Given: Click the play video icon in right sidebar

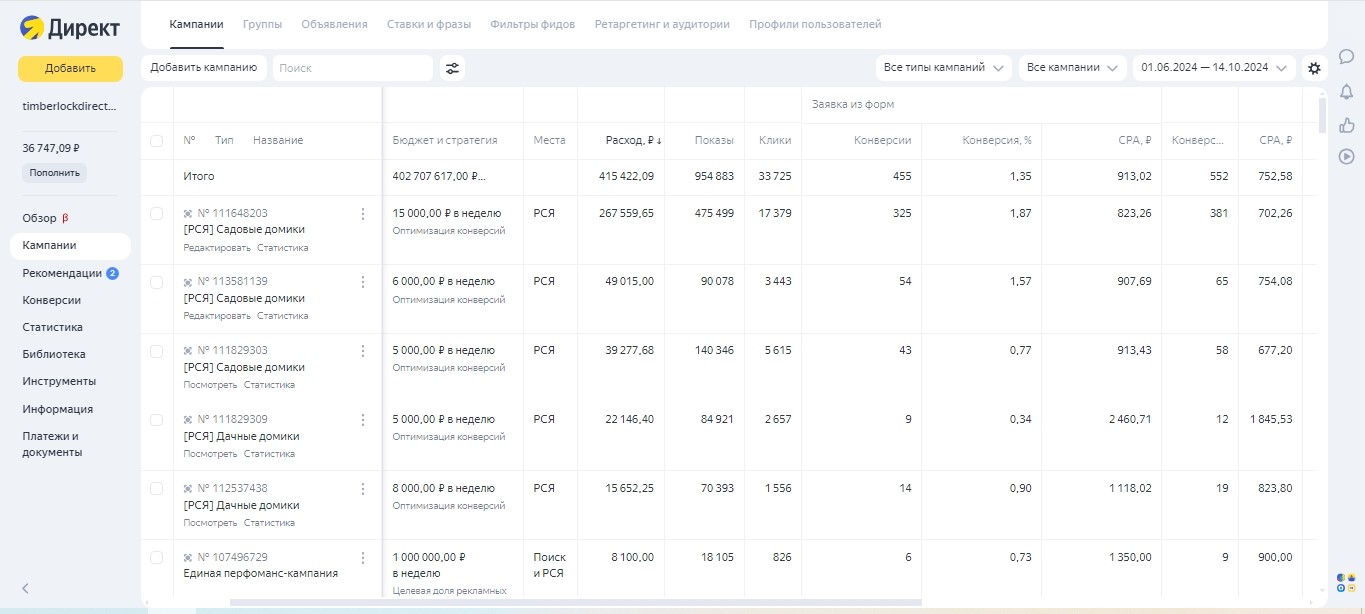Looking at the screenshot, I should [1346, 156].
